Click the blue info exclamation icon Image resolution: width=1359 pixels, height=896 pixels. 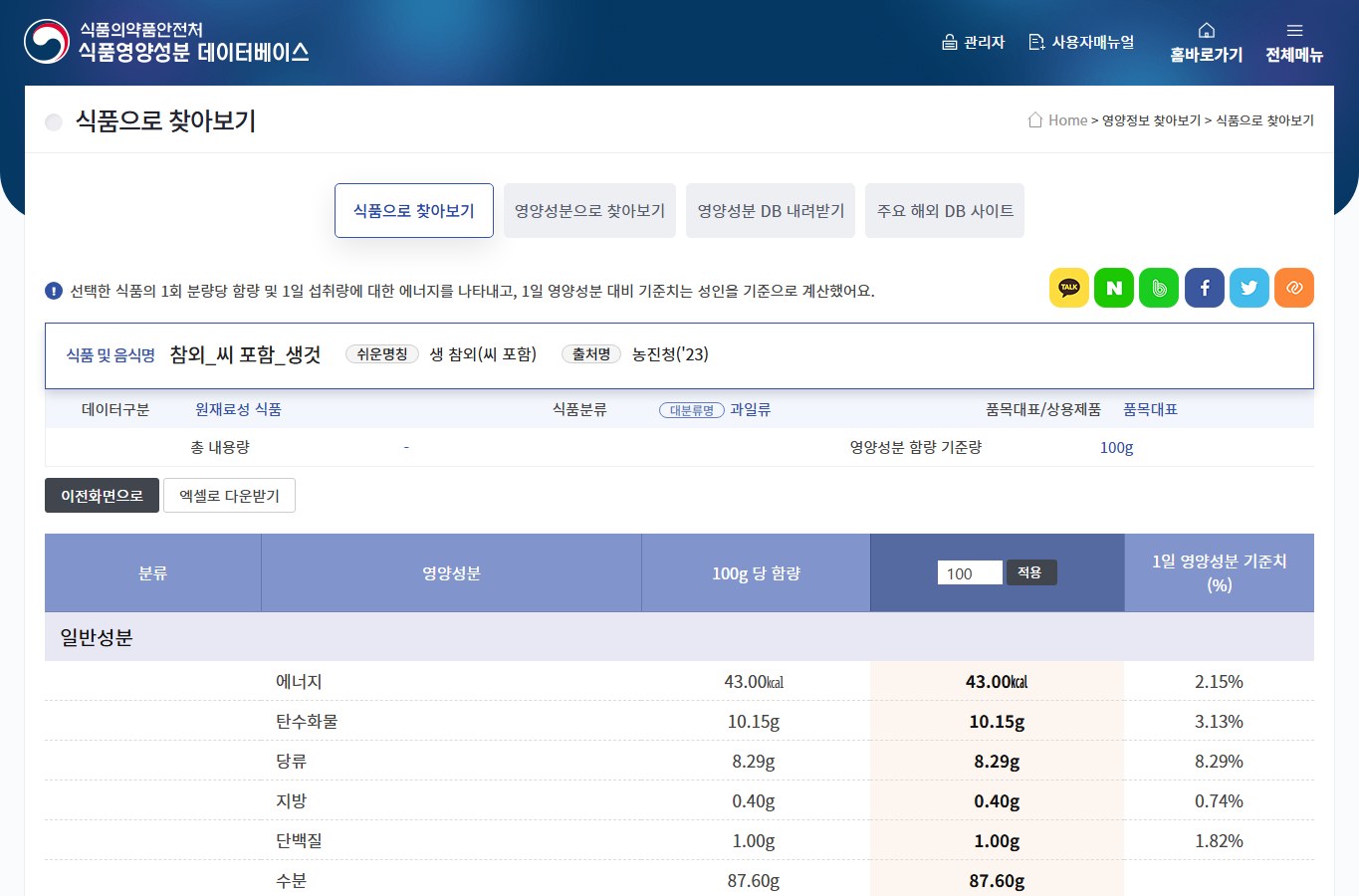coord(54,291)
